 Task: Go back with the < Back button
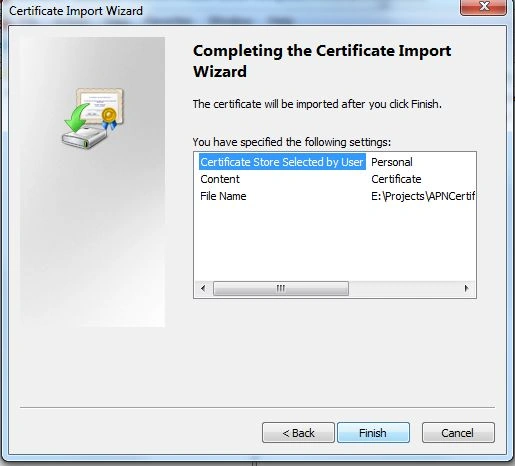[298, 433]
